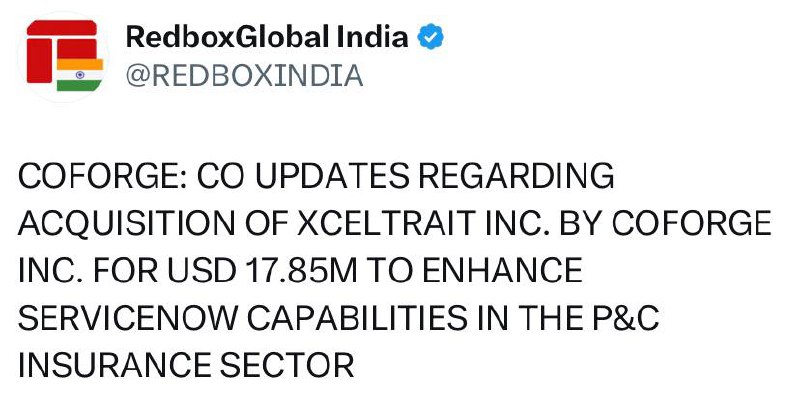Screen dimensions: 800x414
Task: Click the word ACQUISITION in the tweet
Action: point(127,222)
